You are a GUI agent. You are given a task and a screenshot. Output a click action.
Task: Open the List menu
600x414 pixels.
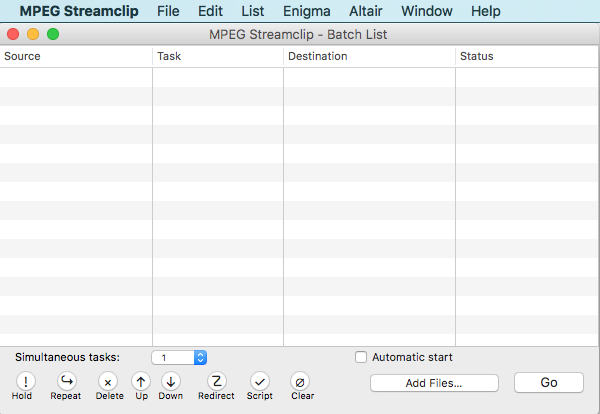253,11
